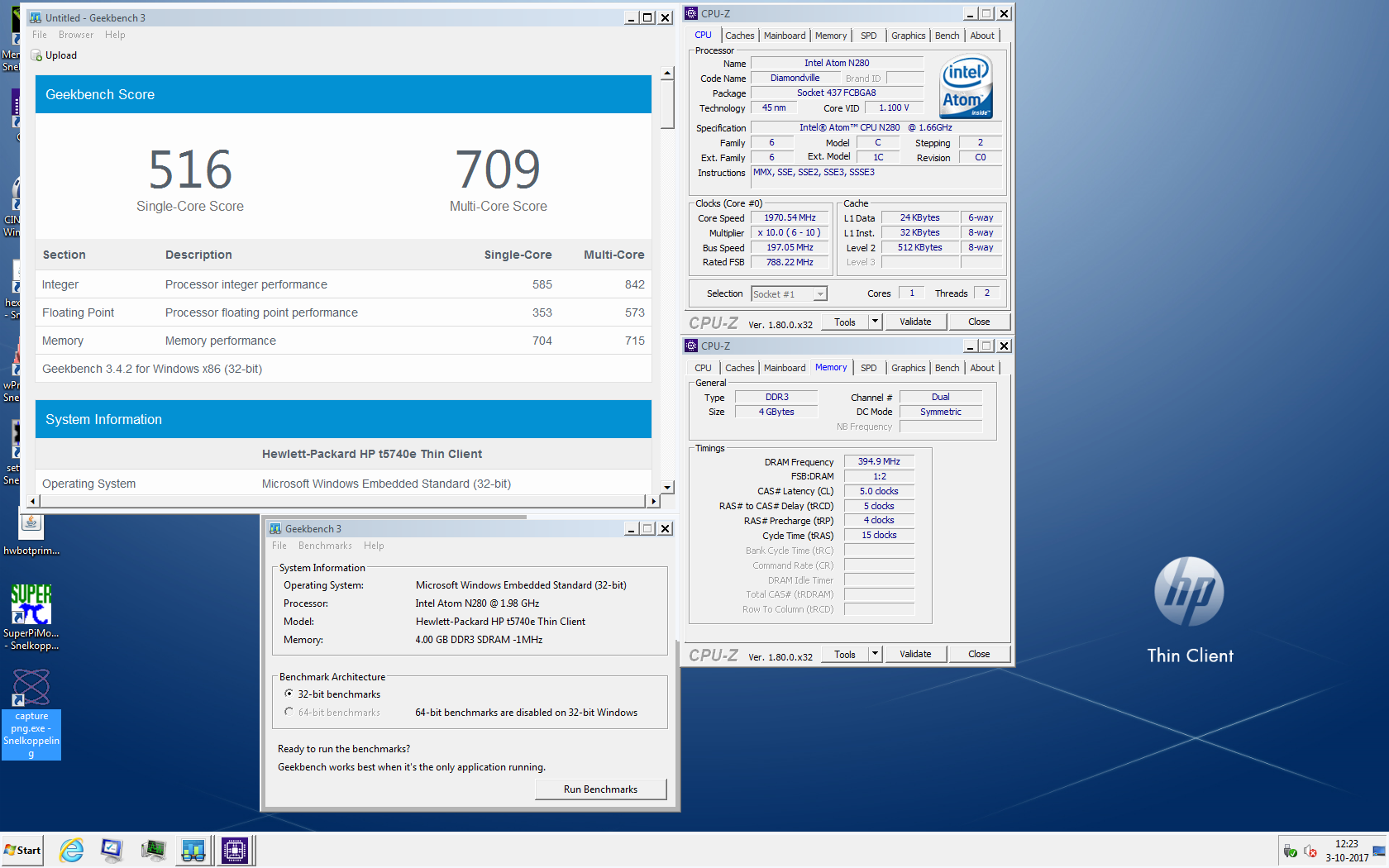Click Tools button in top CPU-Z window
Screen dimensions: 1389x868
click(x=845, y=322)
